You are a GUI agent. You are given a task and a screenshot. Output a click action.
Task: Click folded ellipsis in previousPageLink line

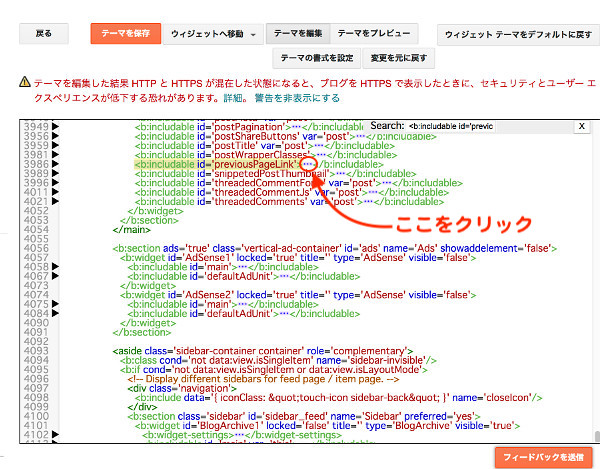click(x=308, y=164)
